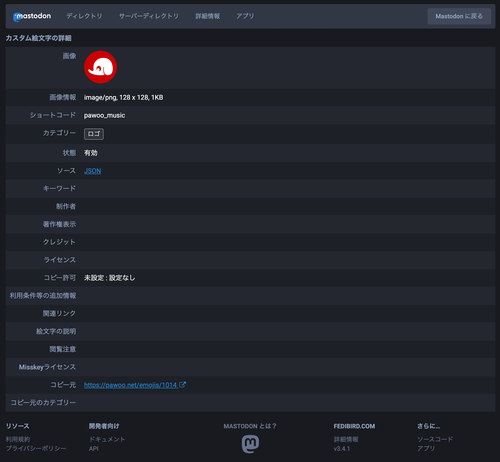Image resolution: width=500 pixels, height=462 pixels.
Task: Click the v3.4.1 version link
Action: pyautogui.click(x=342, y=449)
